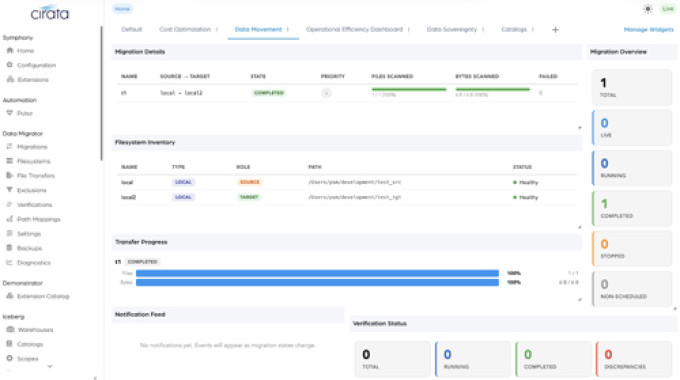Click the Live migrations card
The image size is (680, 380).
pos(631,128)
